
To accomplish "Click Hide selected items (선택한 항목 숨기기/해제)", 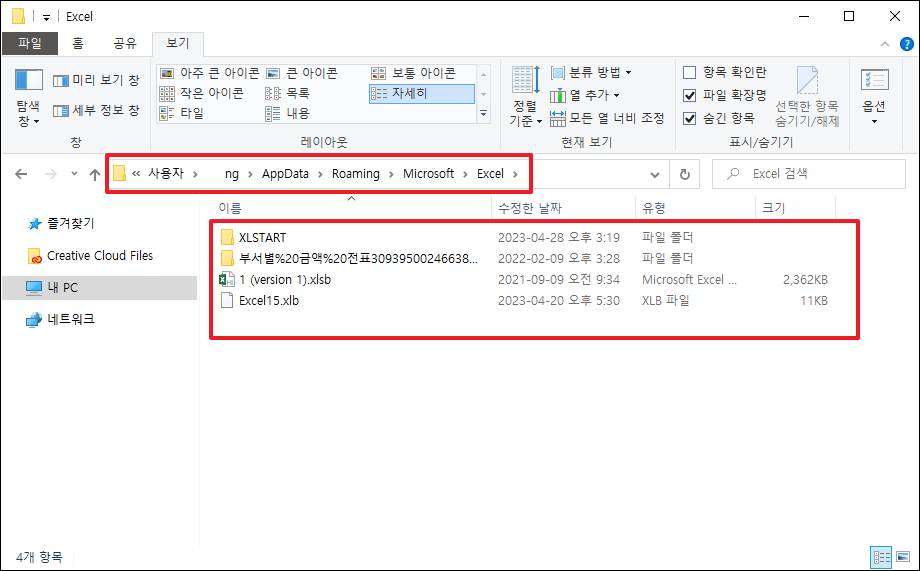I will coord(807,97).
